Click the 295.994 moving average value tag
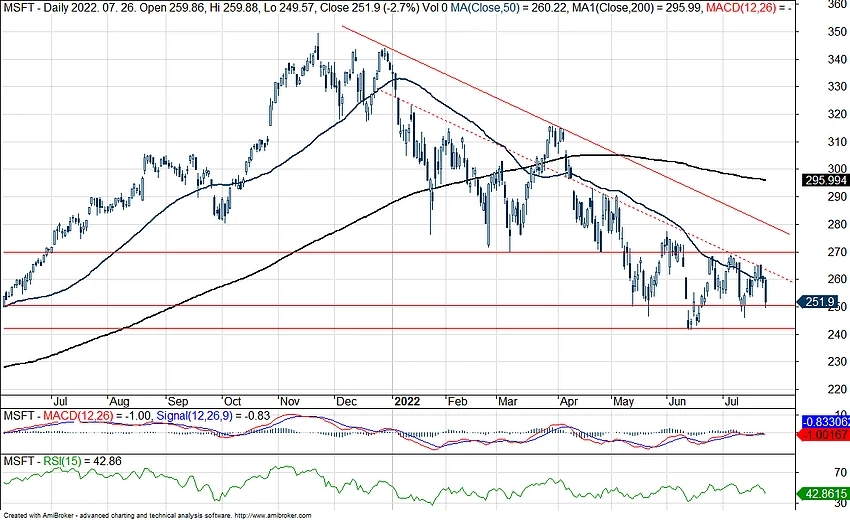Image resolution: width=850 pixels, height=520 pixels. tap(825, 180)
